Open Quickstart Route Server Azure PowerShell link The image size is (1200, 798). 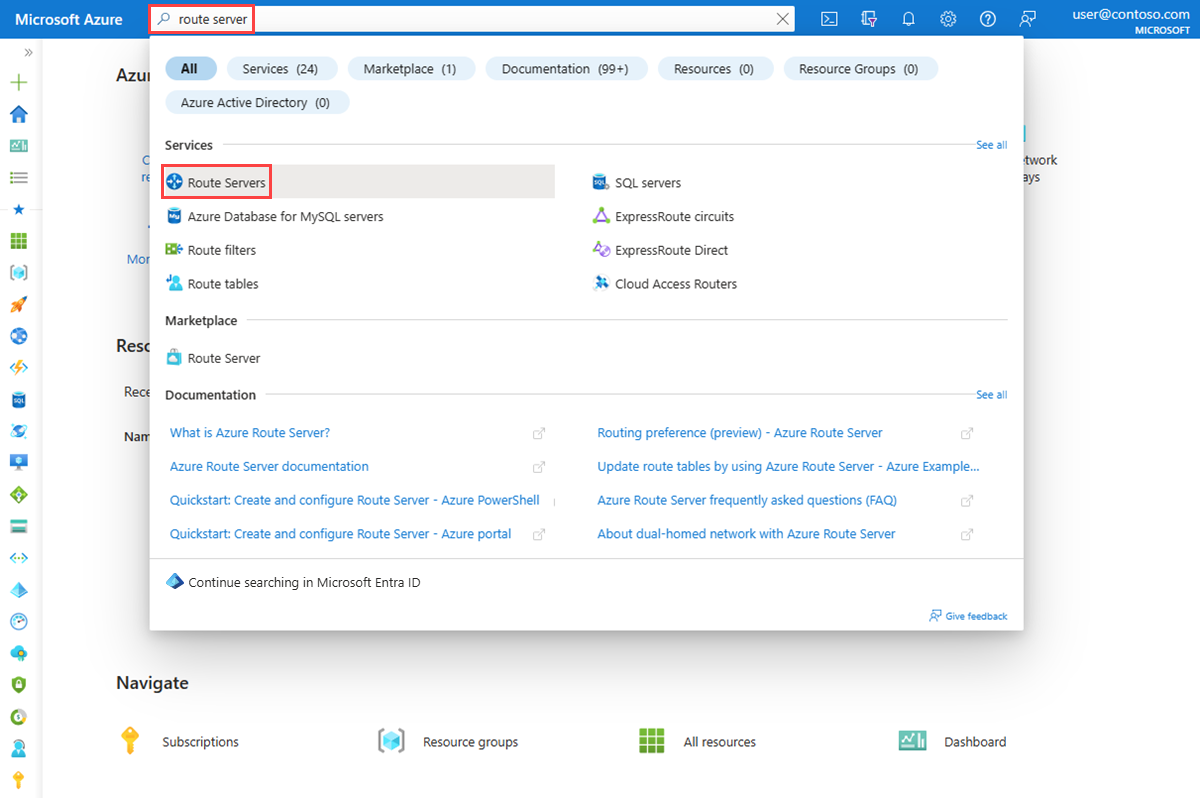tap(355, 500)
